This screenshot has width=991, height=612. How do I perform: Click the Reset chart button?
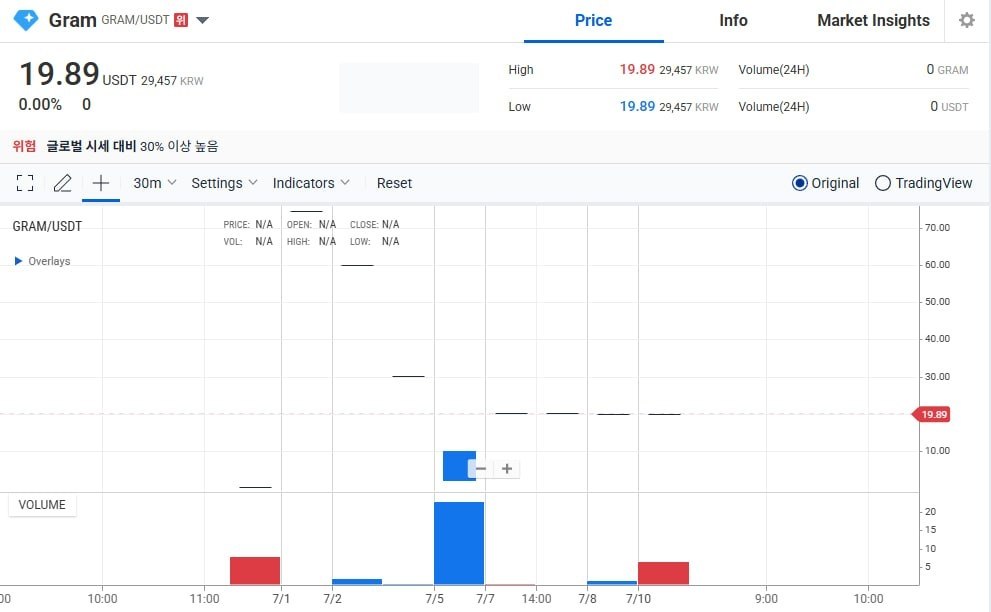tap(394, 183)
